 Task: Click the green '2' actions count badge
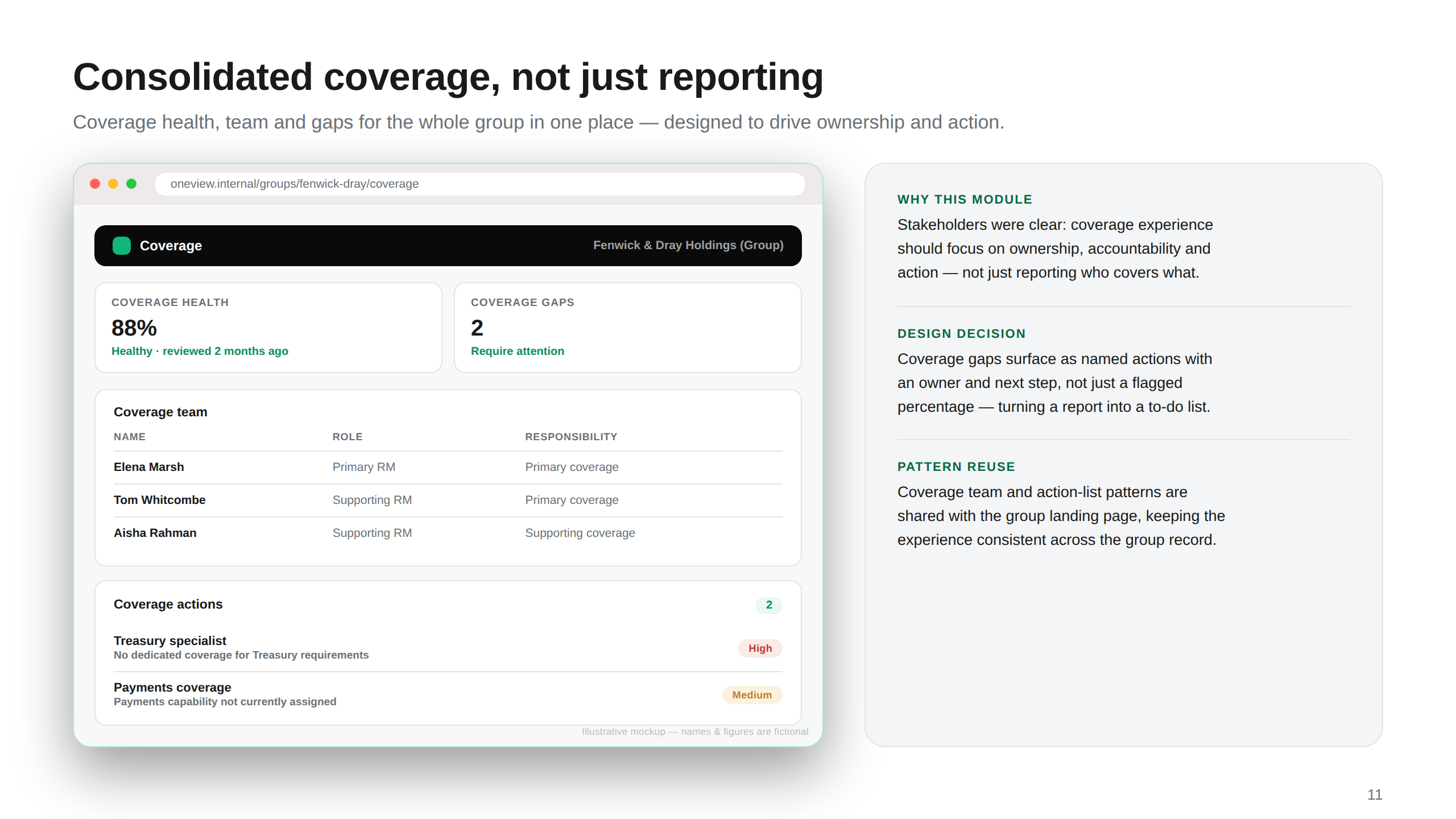tap(769, 605)
